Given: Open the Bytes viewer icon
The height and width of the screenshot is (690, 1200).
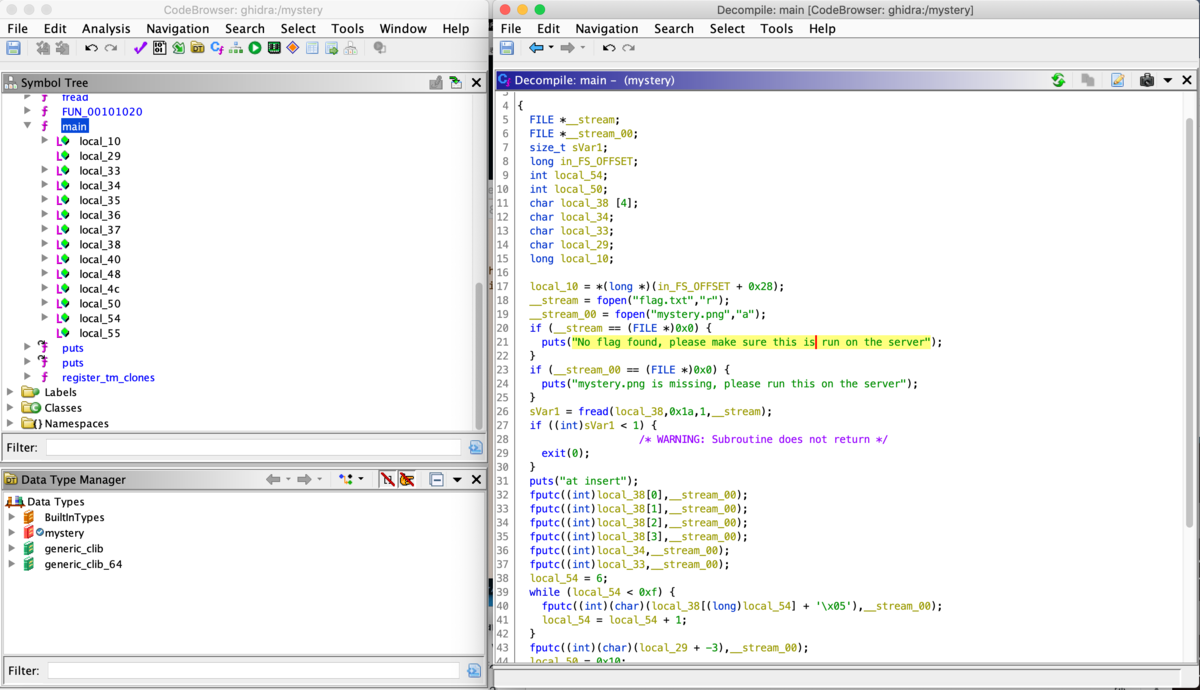Looking at the screenshot, I should (x=159, y=48).
